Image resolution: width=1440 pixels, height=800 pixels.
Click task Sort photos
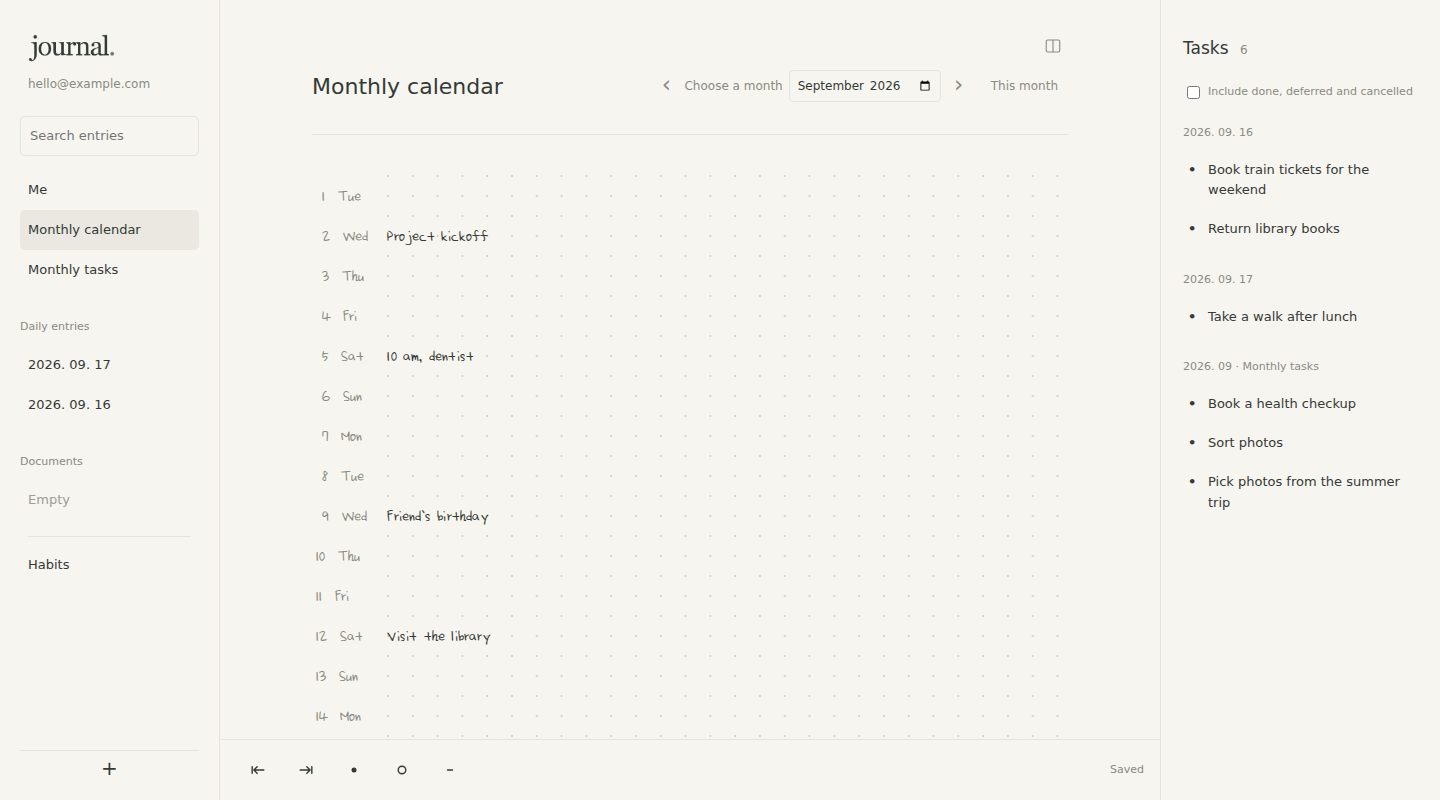1245,443
